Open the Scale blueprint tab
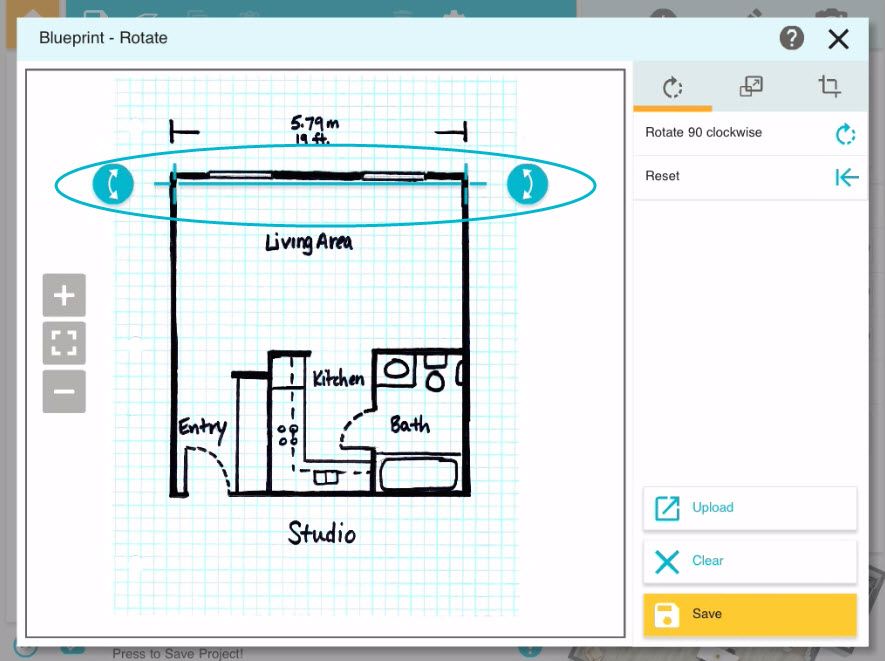 click(x=751, y=87)
